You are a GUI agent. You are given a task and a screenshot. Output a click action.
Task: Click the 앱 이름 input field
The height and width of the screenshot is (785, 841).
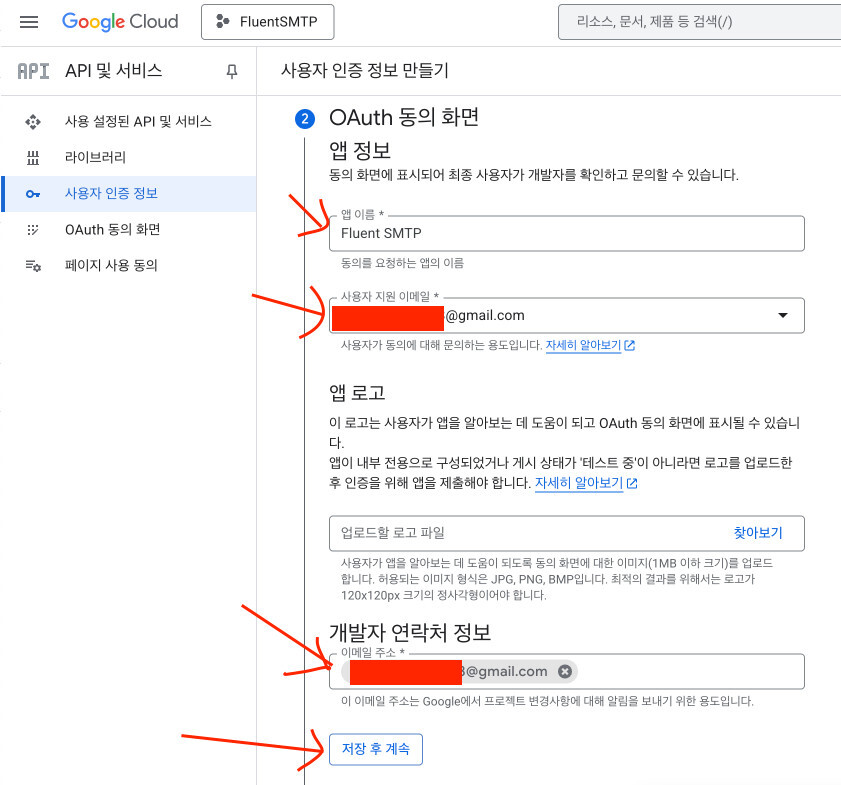point(566,233)
